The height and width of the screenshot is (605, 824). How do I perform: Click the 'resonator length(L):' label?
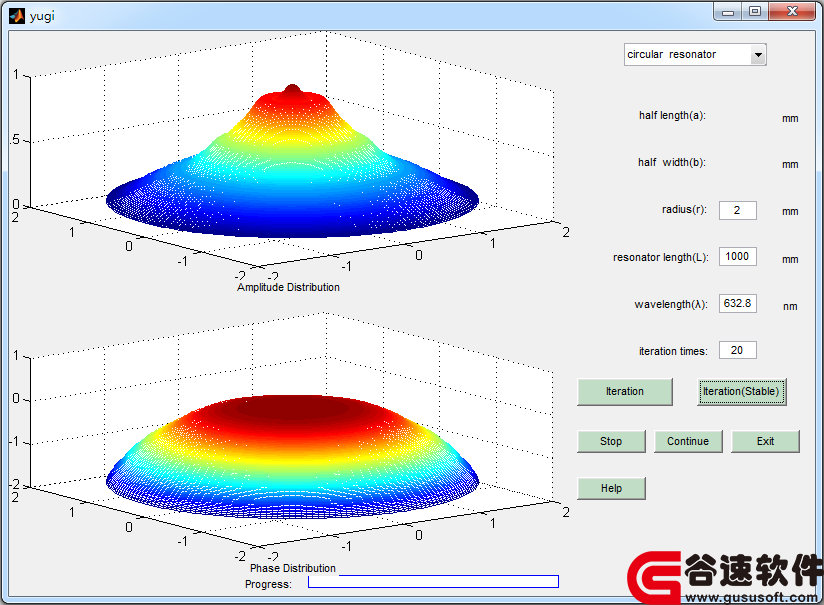[x=661, y=258]
